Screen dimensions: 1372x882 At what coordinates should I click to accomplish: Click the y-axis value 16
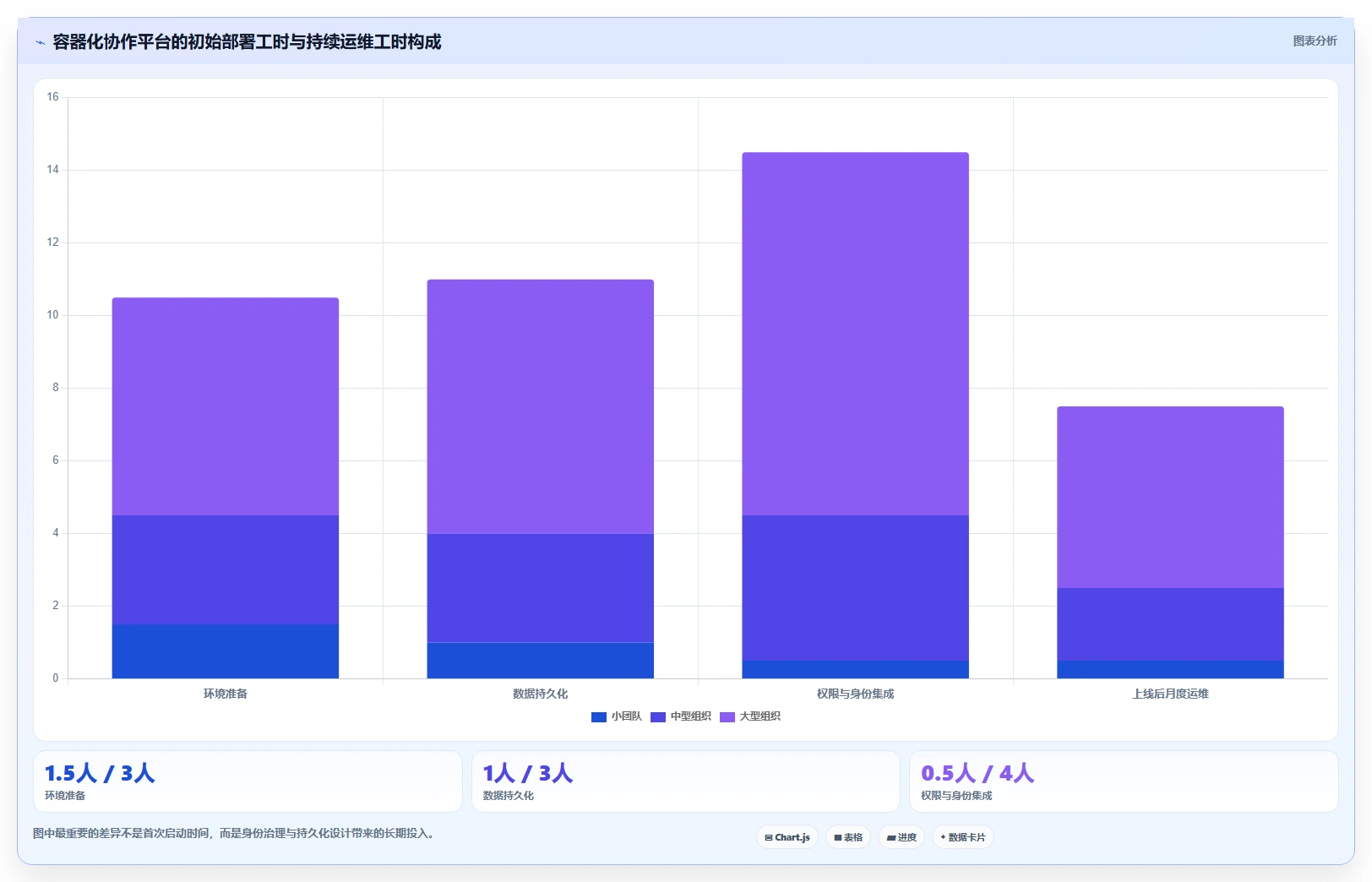53,97
